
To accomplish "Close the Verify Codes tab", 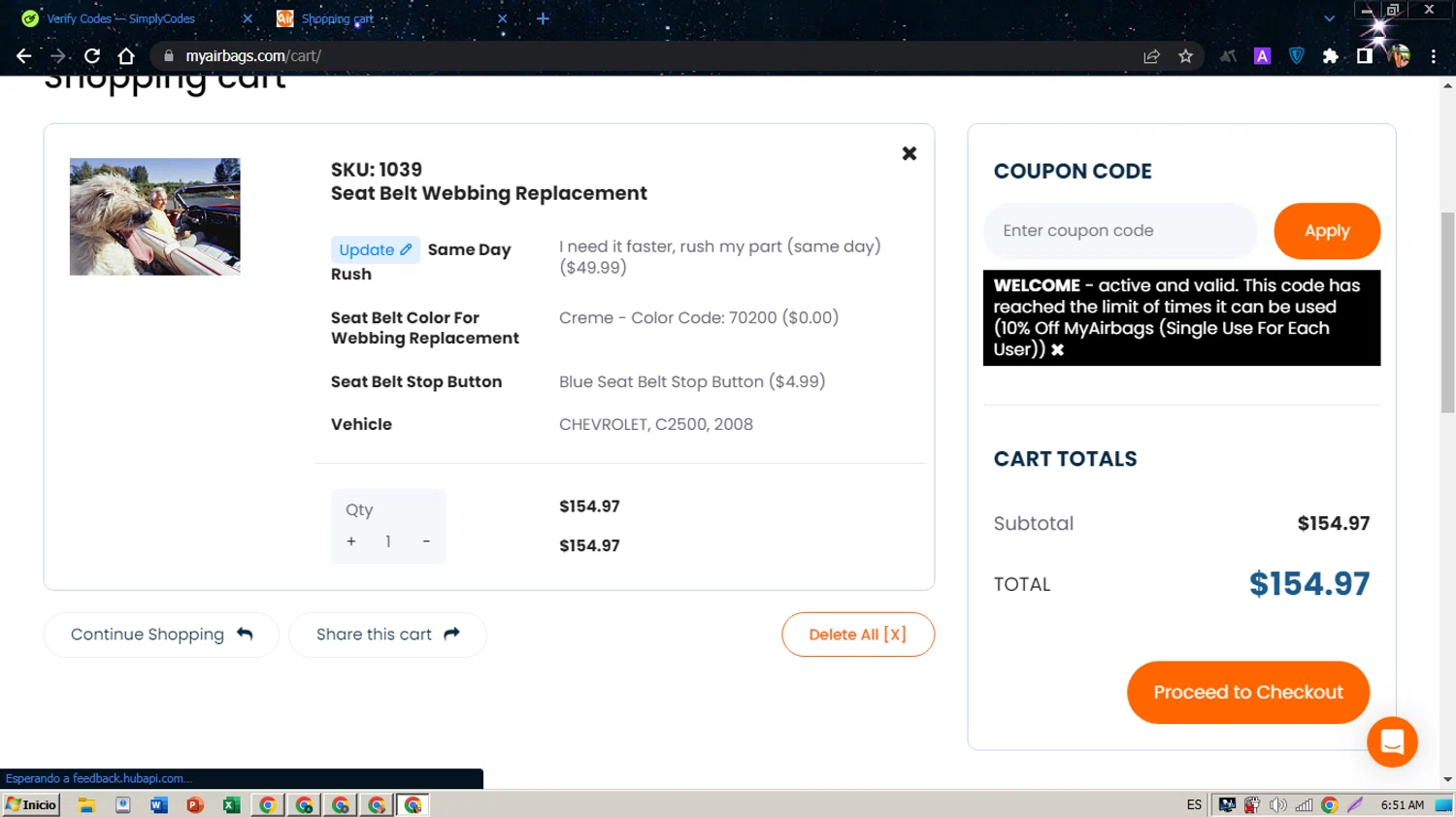I will click(x=248, y=18).
